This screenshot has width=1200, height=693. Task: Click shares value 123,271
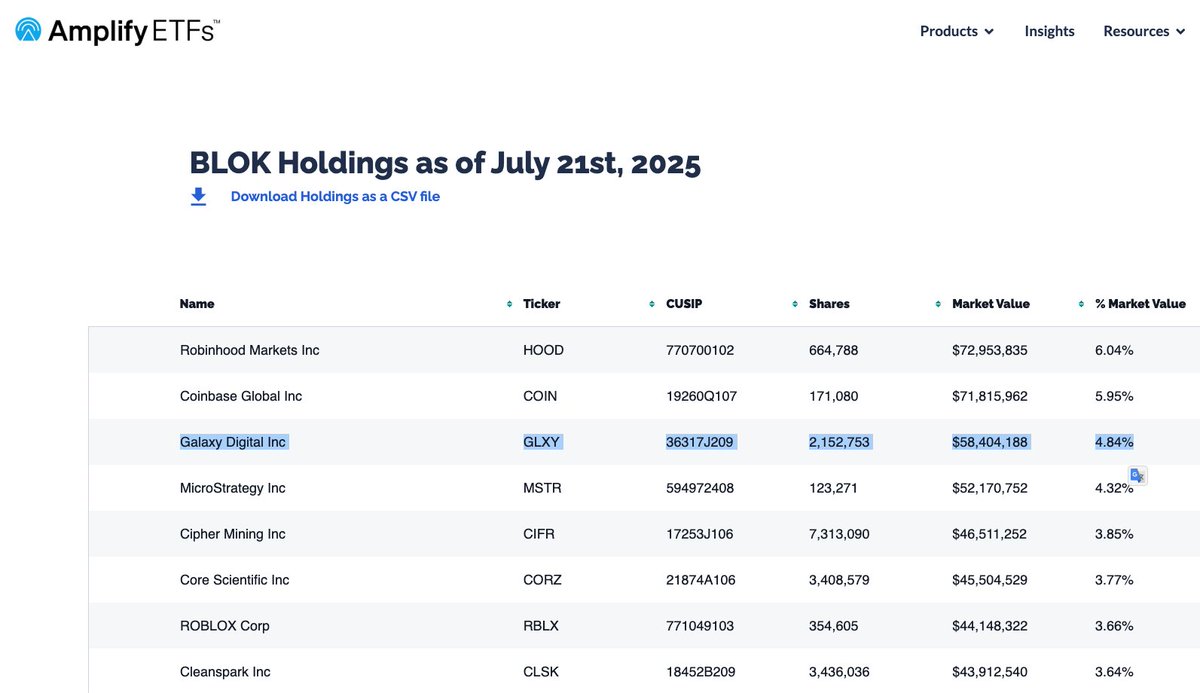[x=833, y=488]
